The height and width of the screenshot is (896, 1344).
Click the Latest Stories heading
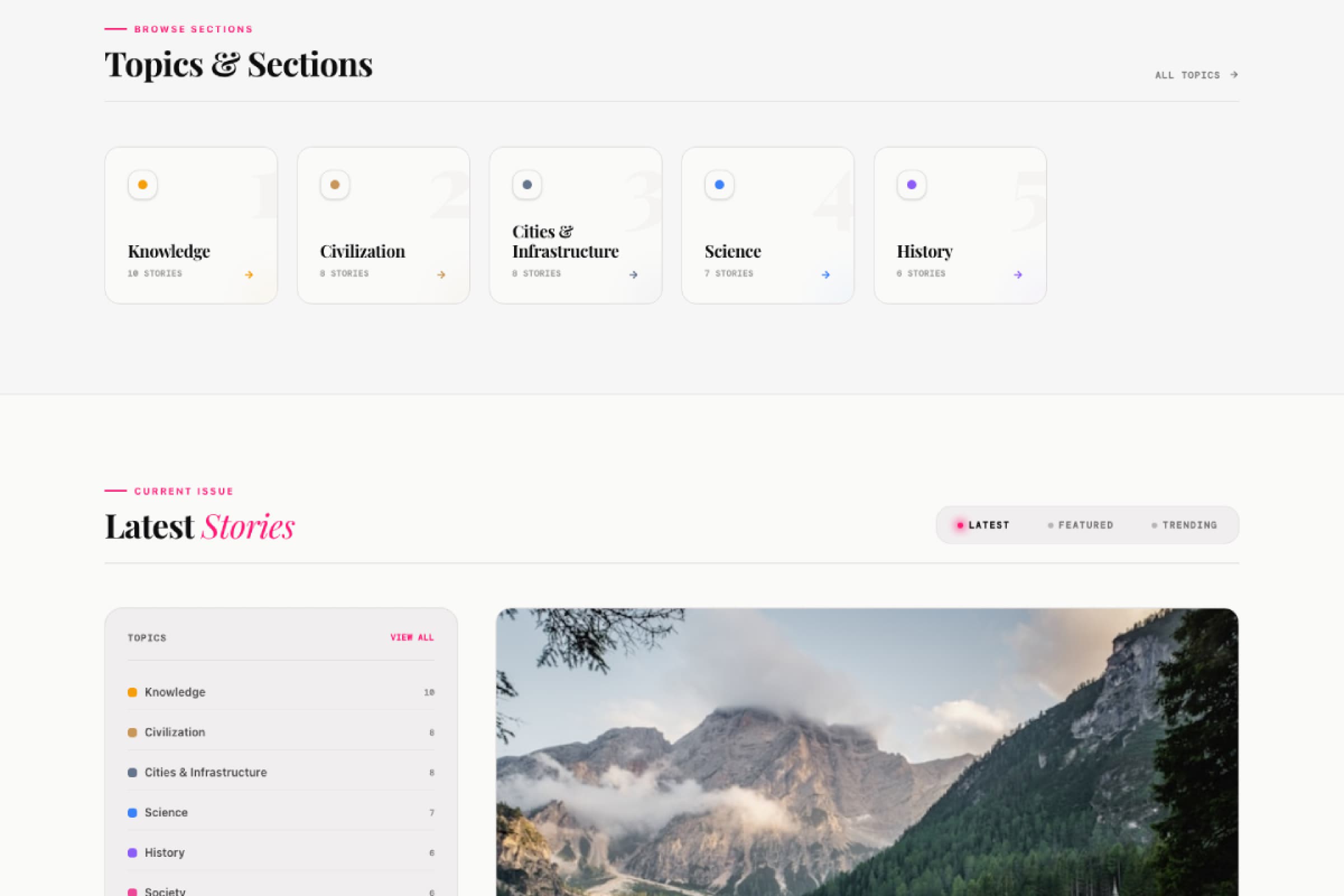199,526
